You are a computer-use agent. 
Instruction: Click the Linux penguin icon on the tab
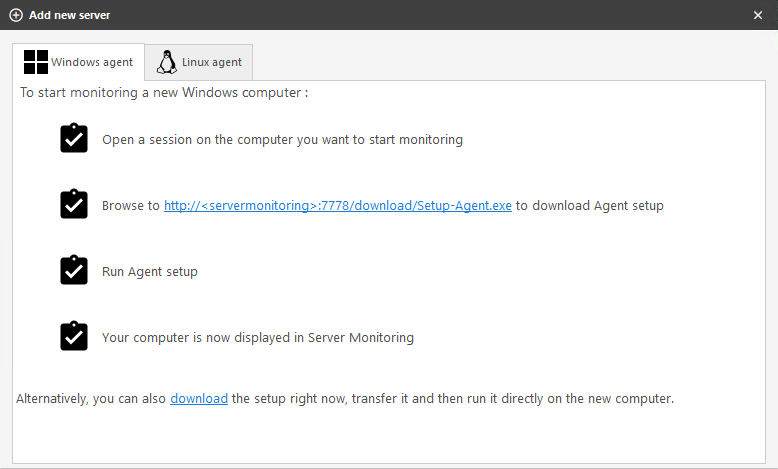coord(167,62)
